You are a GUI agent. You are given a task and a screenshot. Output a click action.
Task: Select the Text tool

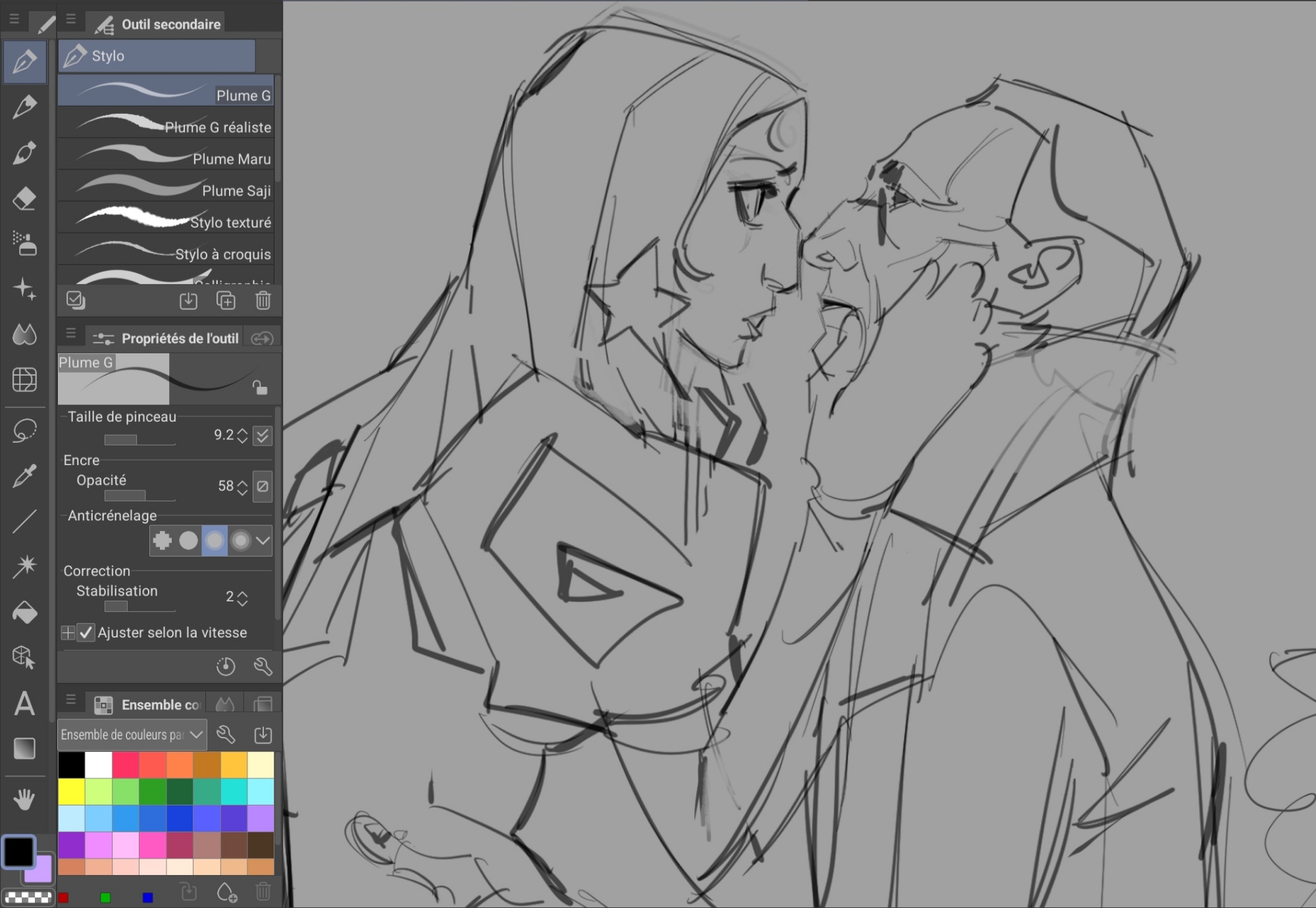(x=24, y=703)
